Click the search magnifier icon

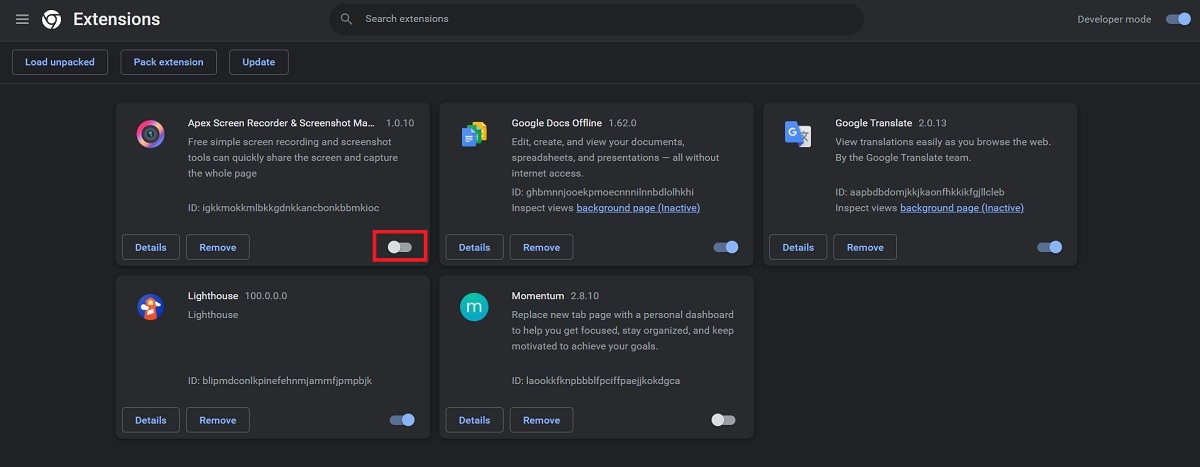click(346, 19)
